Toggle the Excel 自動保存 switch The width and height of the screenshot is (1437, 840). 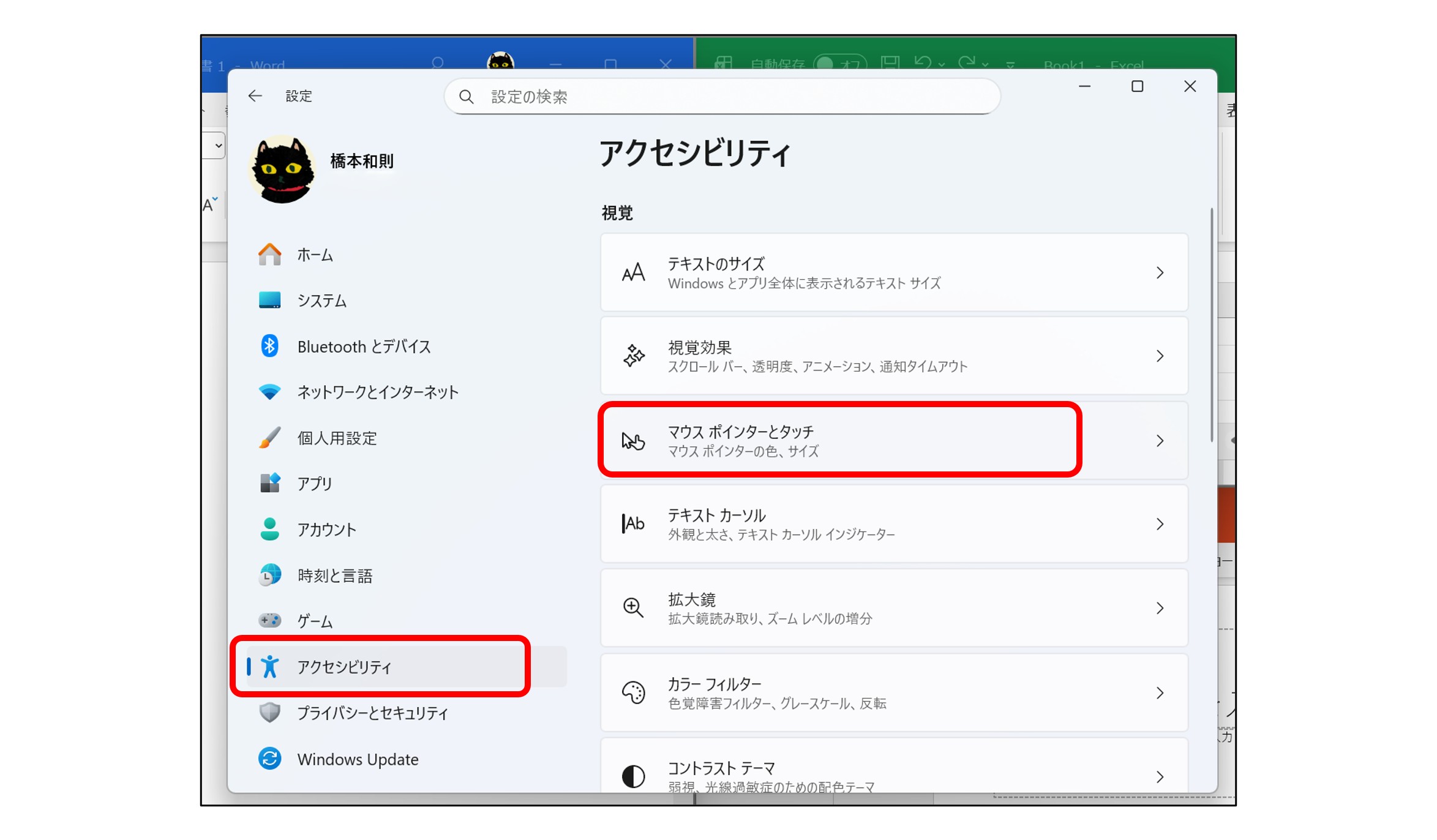tap(839, 63)
